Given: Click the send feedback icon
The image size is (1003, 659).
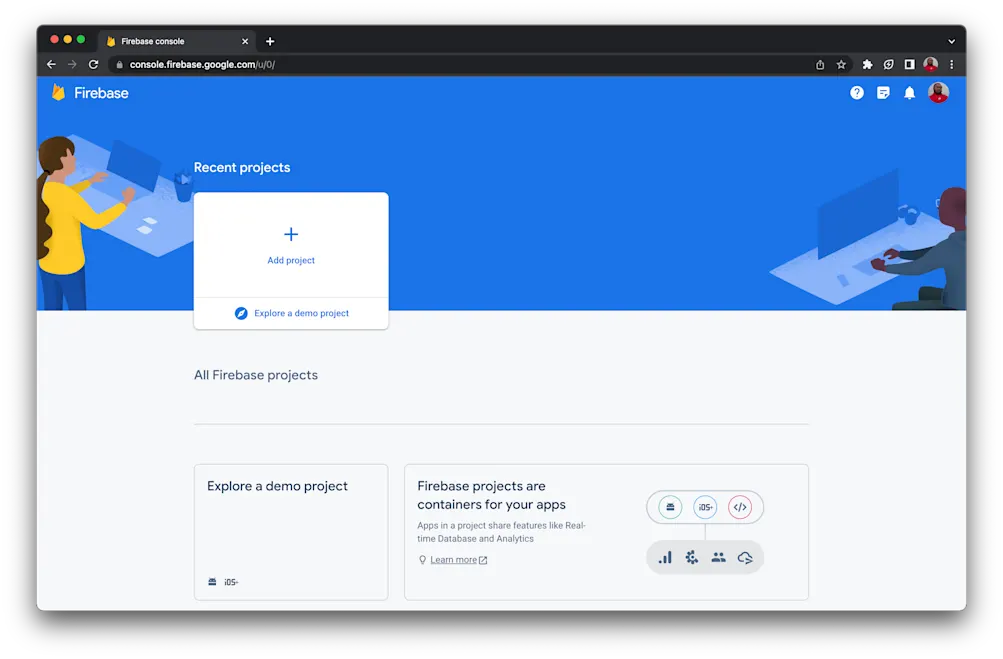Looking at the screenshot, I should tap(882, 92).
